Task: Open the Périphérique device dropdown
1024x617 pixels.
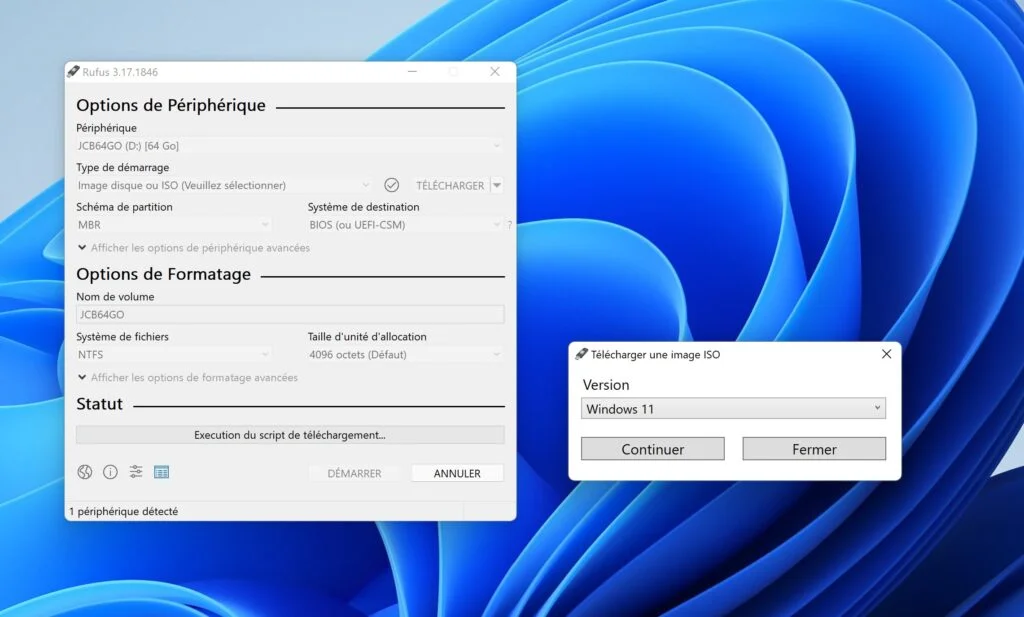Action: 290,146
